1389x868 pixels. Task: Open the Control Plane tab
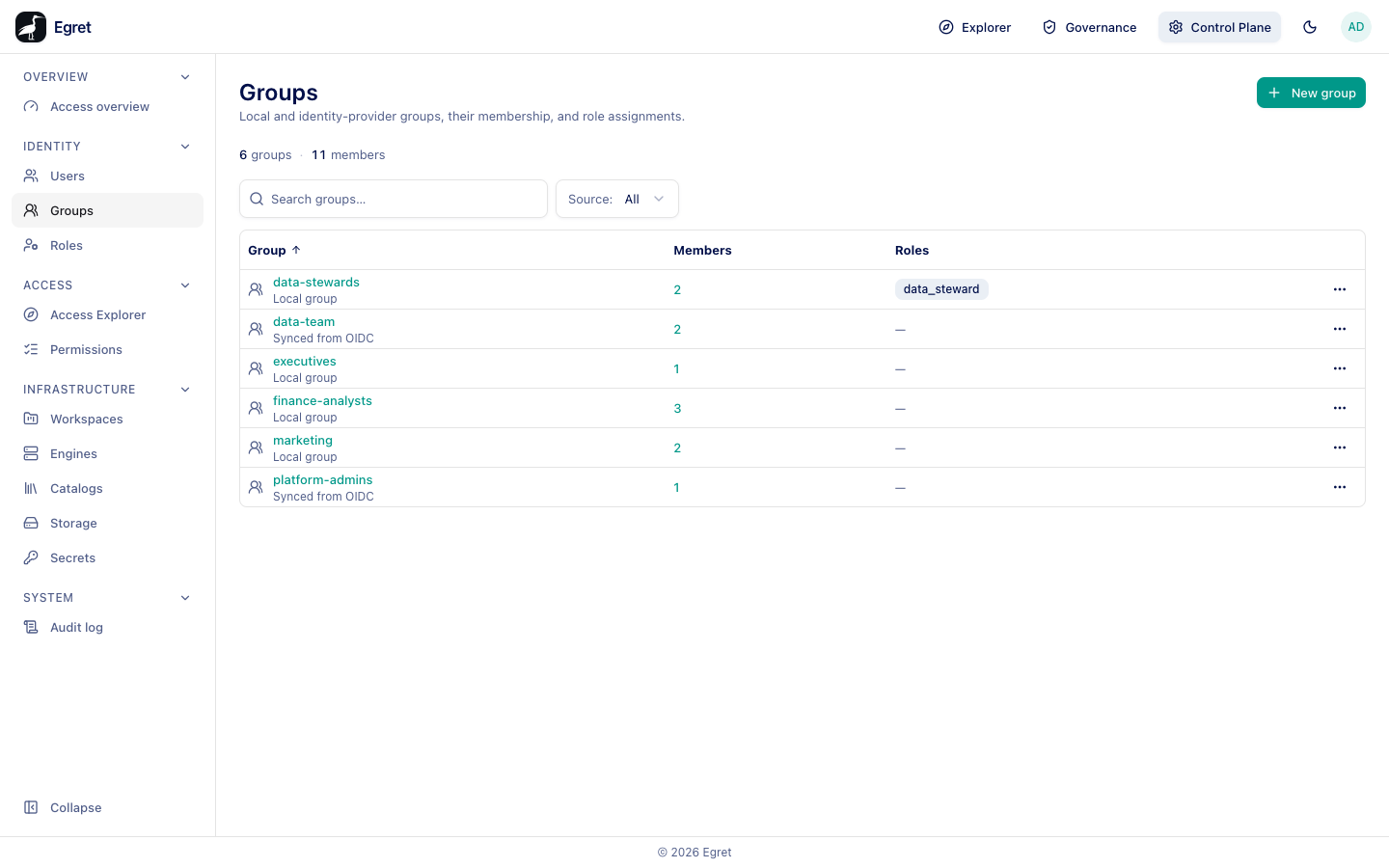pos(1220,27)
